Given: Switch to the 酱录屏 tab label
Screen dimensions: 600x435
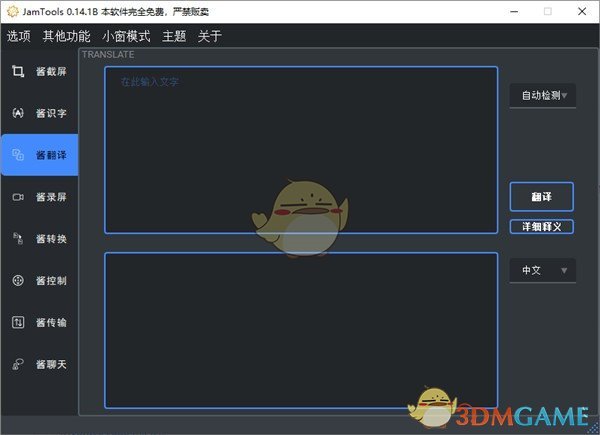Looking at the screenshot, I should (x=51, y=197).
